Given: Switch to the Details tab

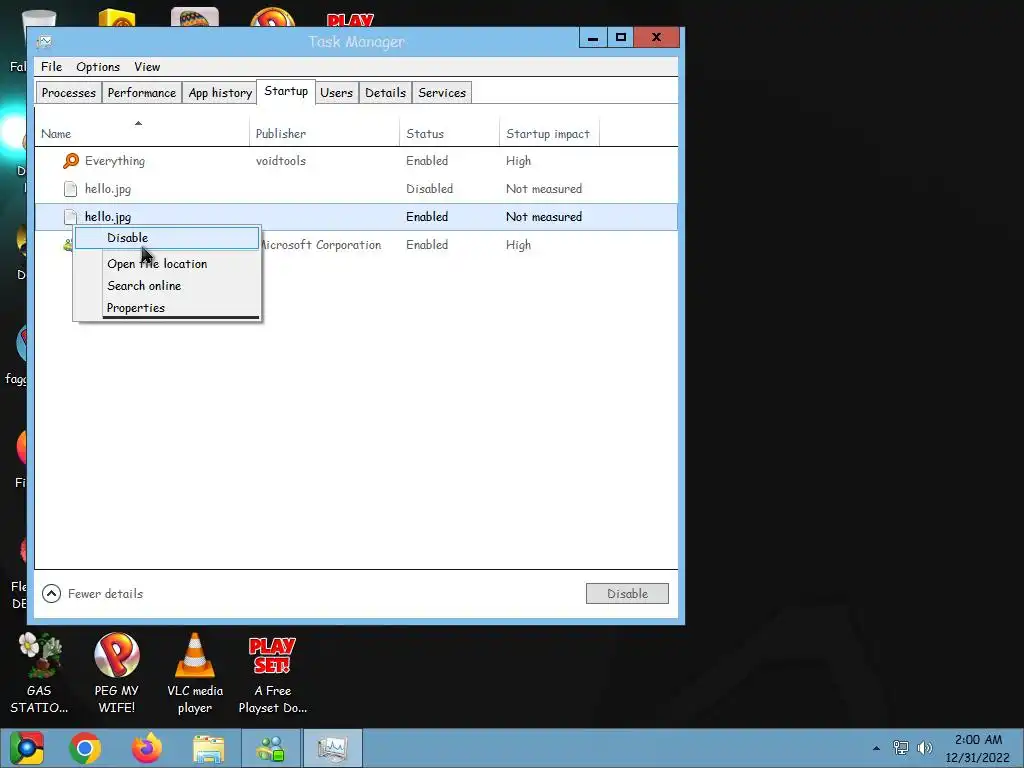Looking at the screenshot, I should click(385, 93).
